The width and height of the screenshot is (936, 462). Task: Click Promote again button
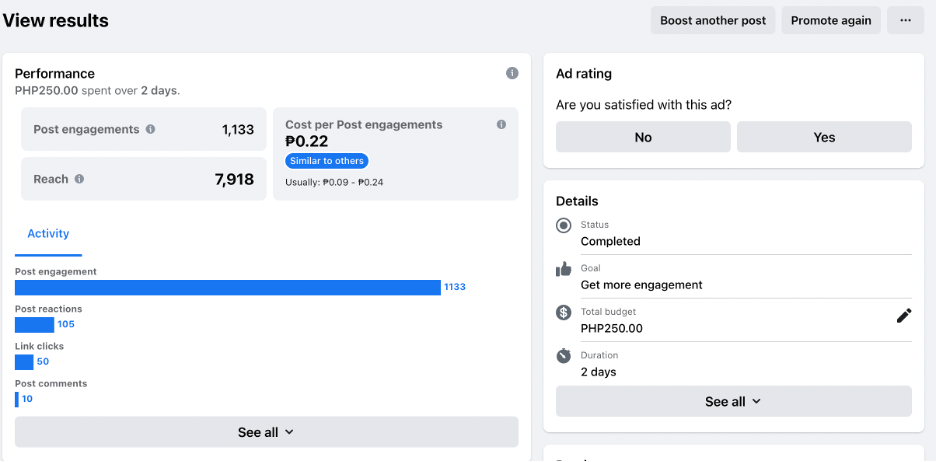[831, 20]
